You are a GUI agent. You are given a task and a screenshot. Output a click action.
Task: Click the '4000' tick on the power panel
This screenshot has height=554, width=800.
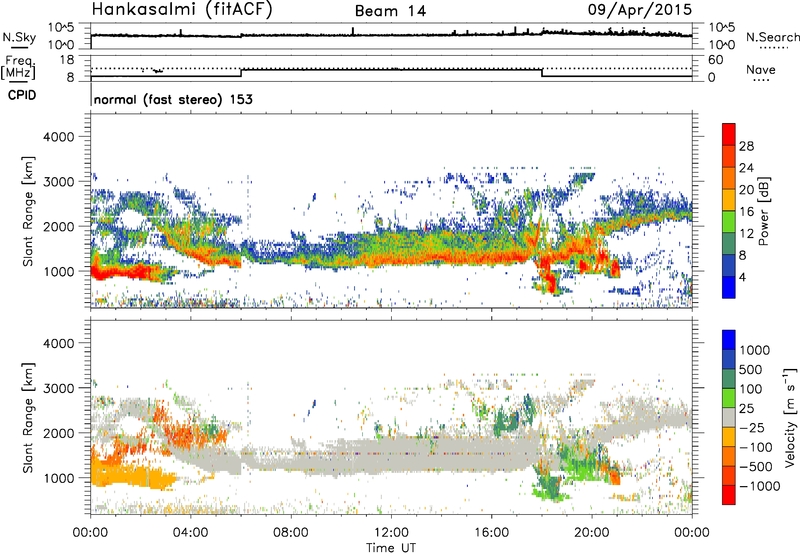(x=59, y=137)
